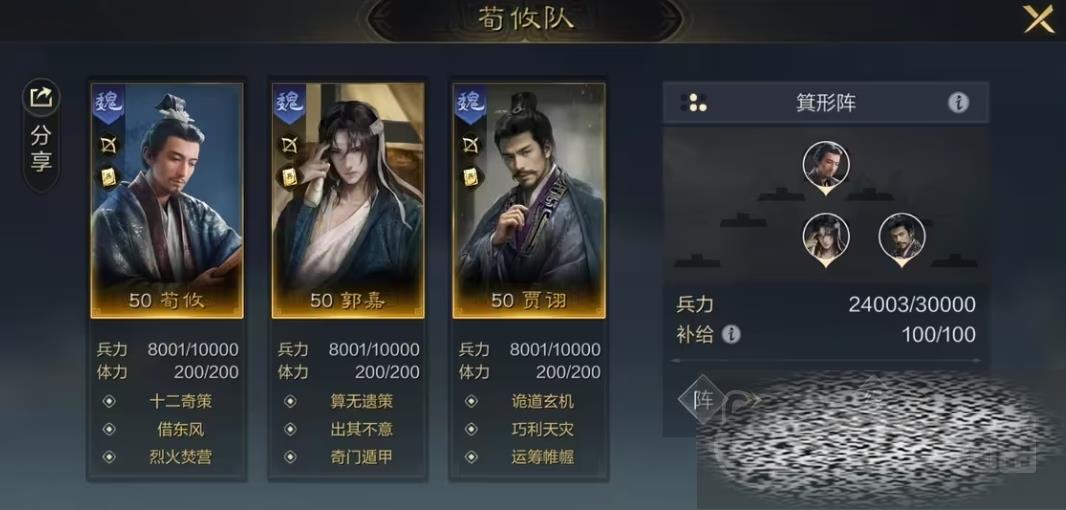1066x510 pixels.
Task: Close the 荀攸队 team panel
Action: 1038,18
